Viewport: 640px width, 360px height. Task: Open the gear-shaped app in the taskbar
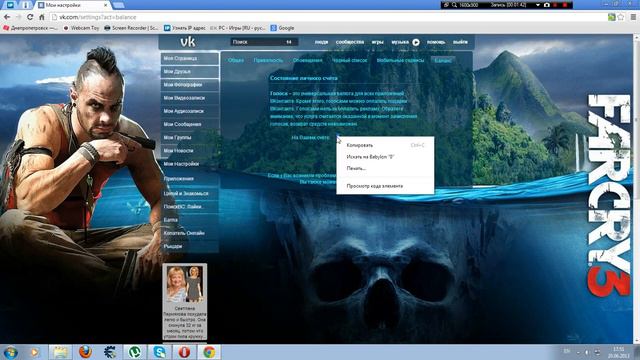pyautogui.click(x=110, y=352)
